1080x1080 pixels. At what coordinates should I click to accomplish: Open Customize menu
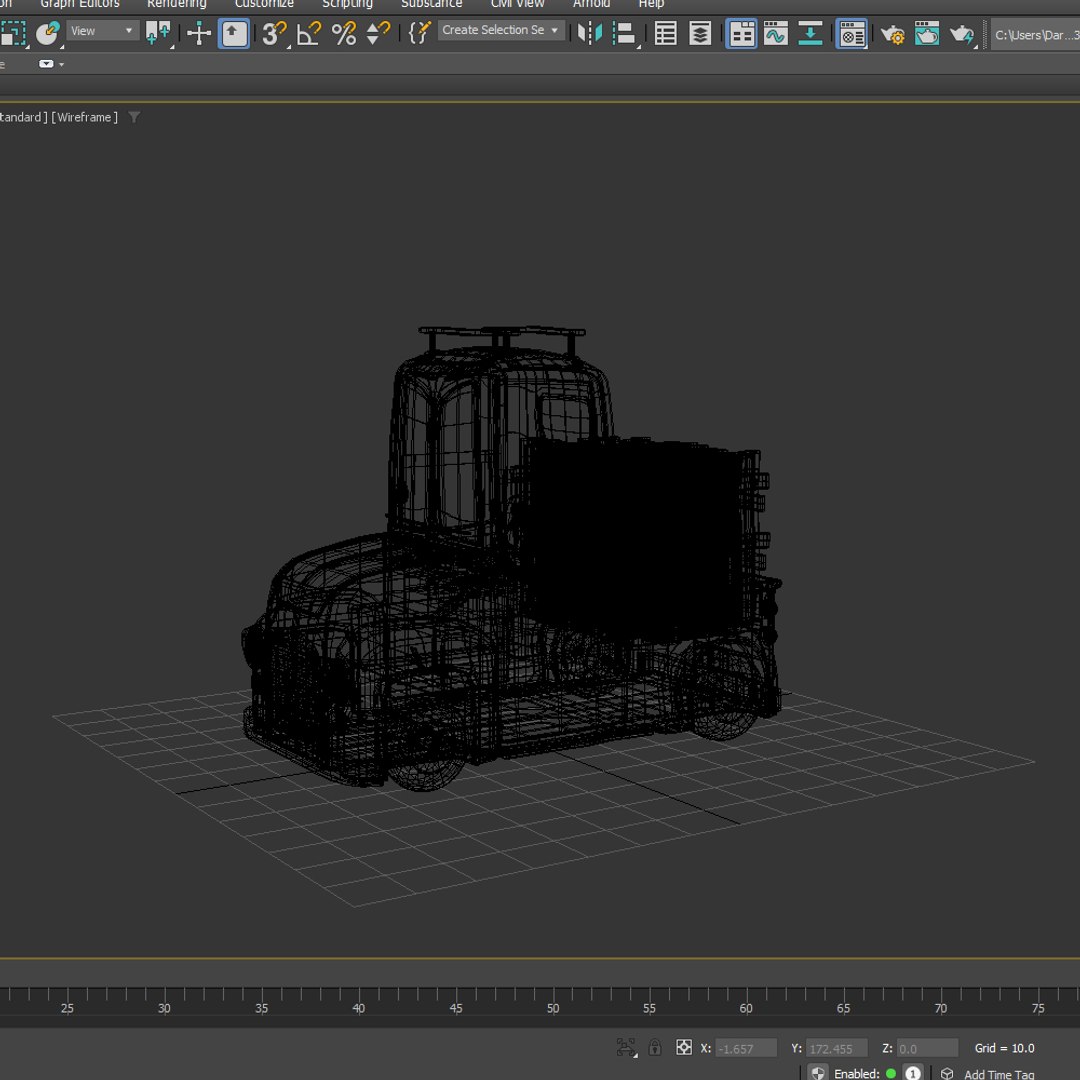tap(264, 4)
